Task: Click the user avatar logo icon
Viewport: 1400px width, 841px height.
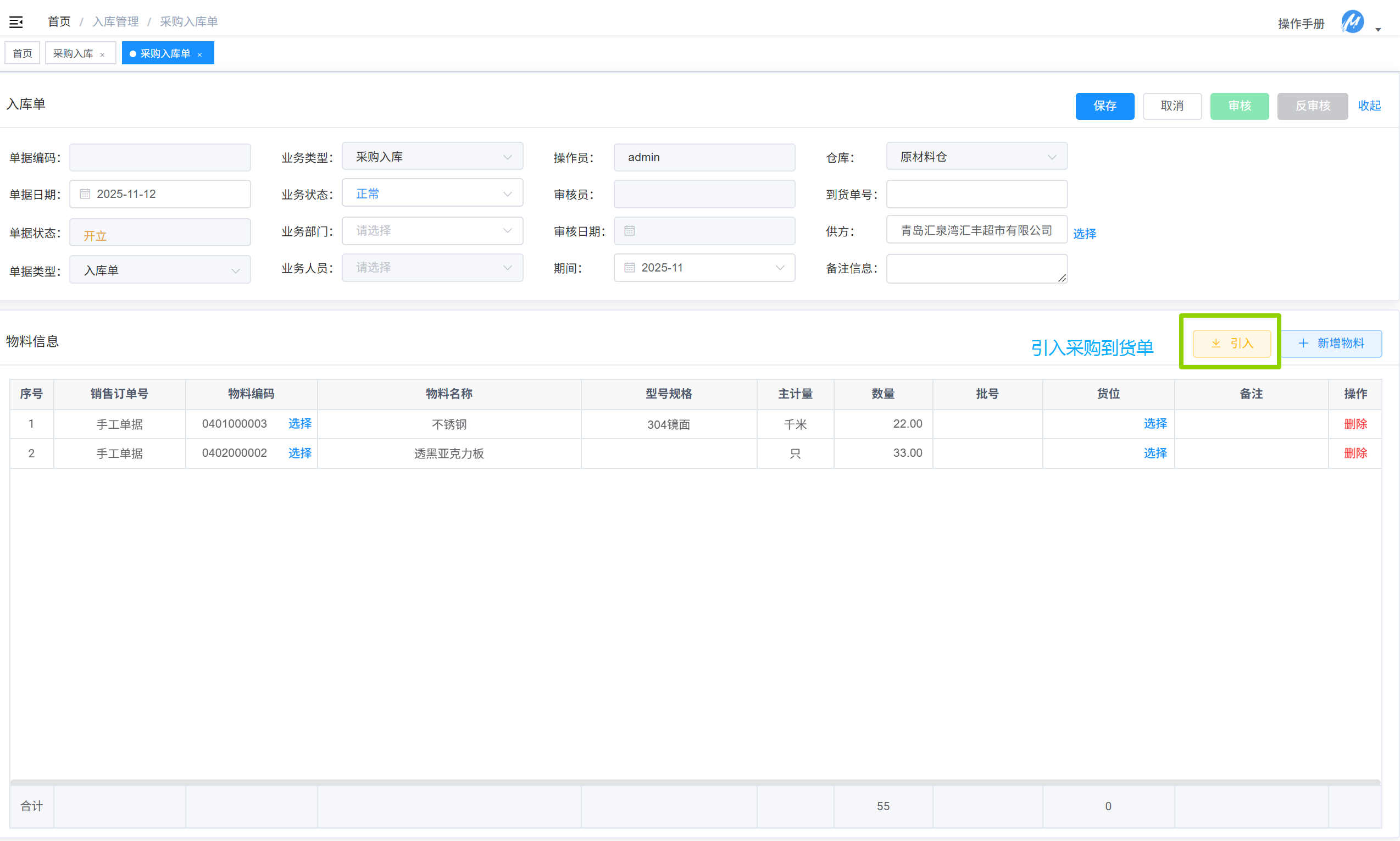Action: (x=1352, y=22)
